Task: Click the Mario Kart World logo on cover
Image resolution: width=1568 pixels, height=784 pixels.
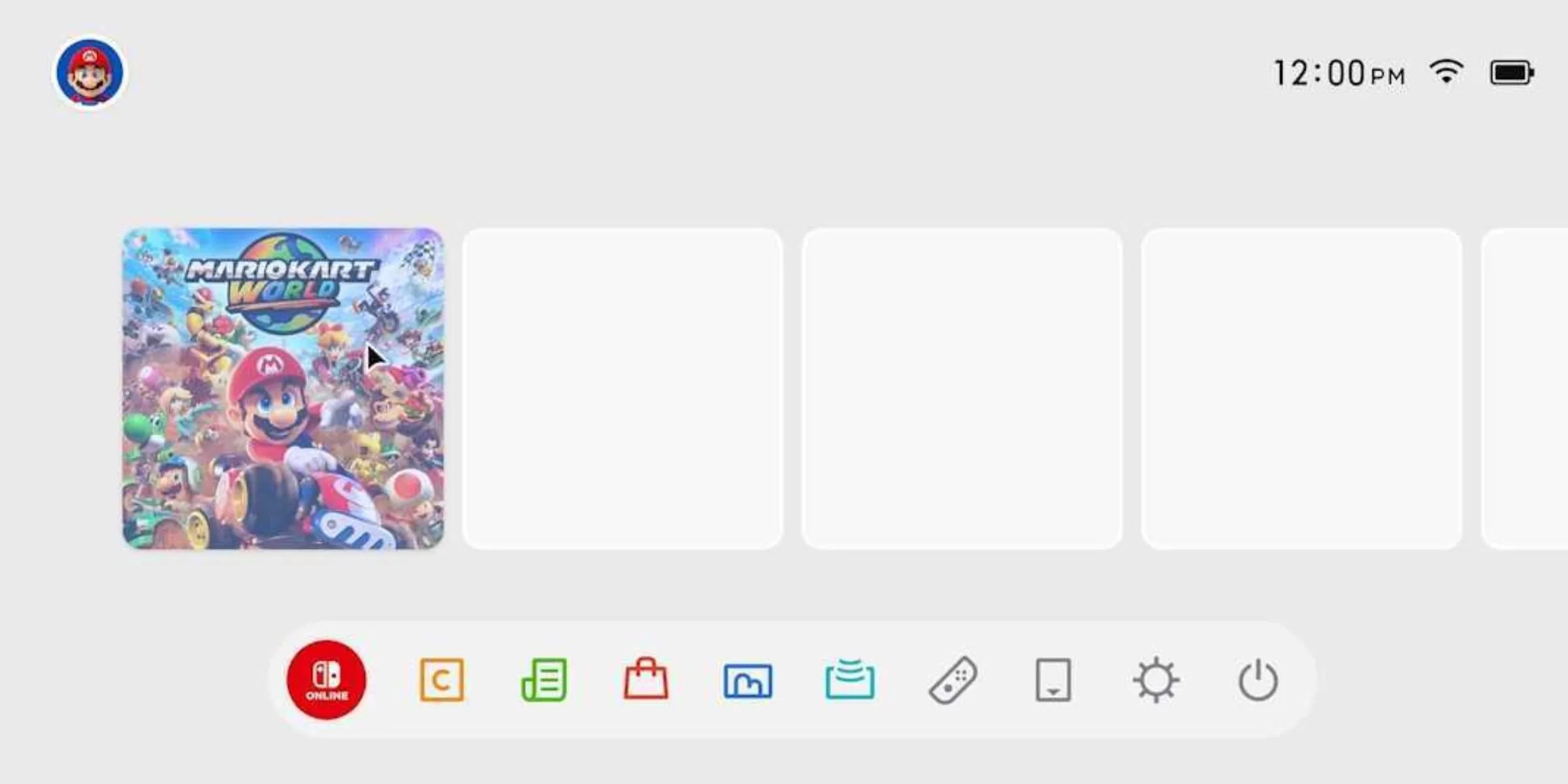Action: tap(282, 282)
